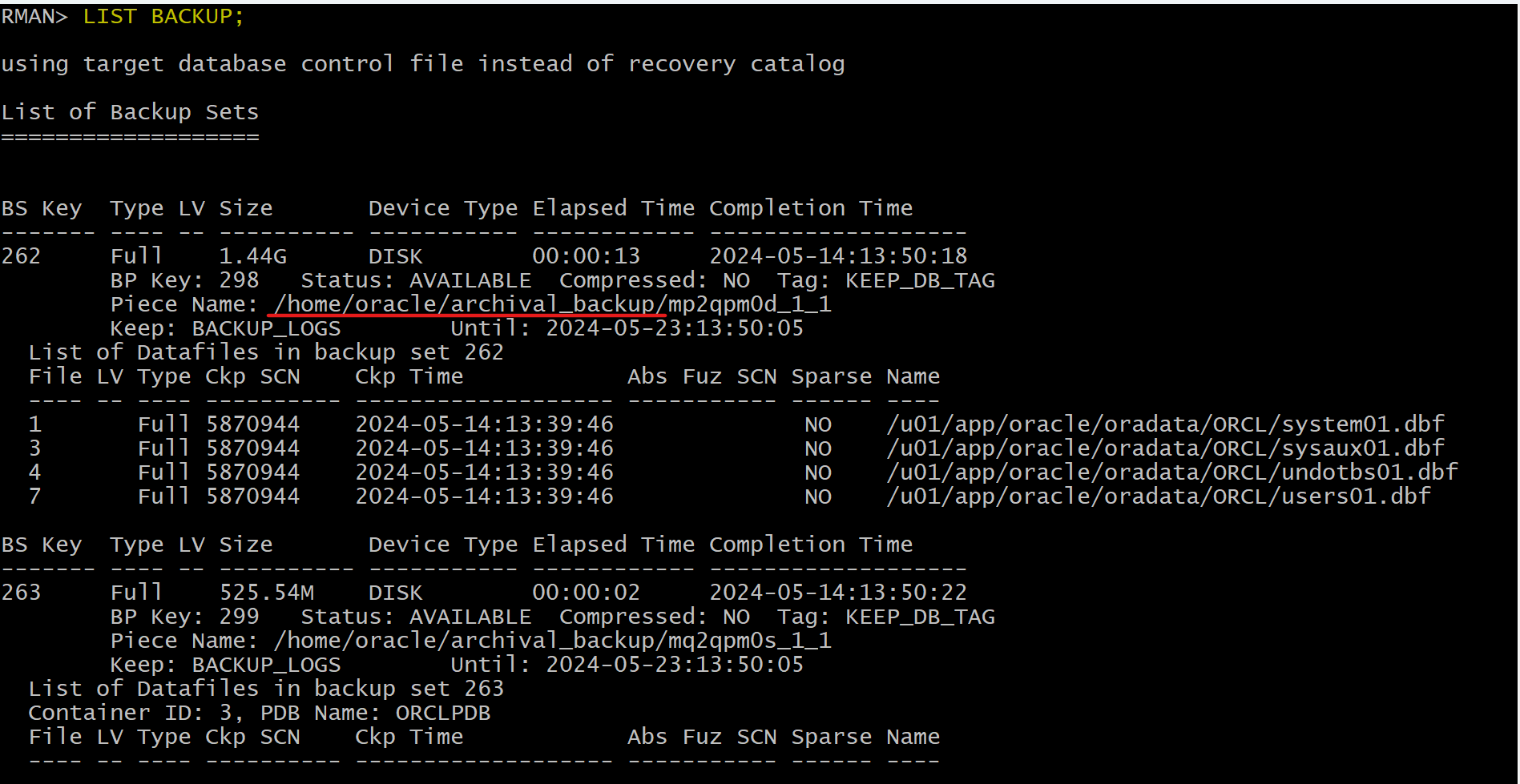Click BS Key value 262
Viewport: 1520px width, 784px height.
(x=22, y=256)
